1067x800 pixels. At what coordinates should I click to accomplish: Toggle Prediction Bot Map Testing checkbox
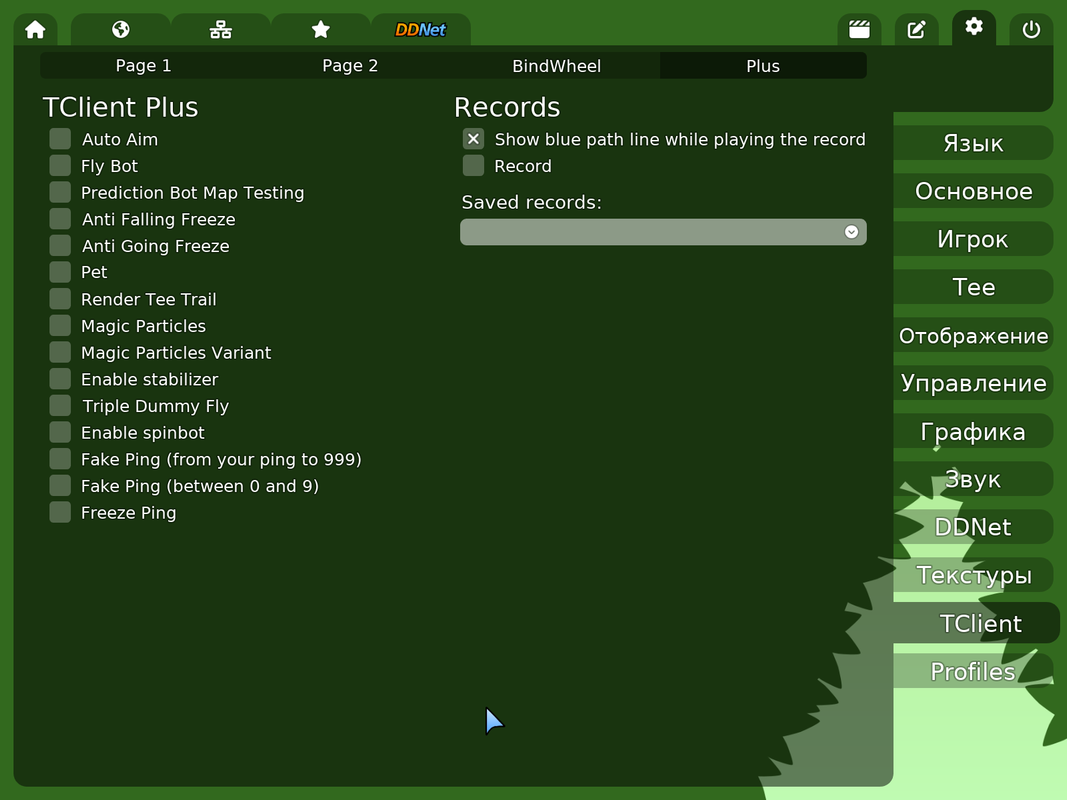click(x=60, y=192)
